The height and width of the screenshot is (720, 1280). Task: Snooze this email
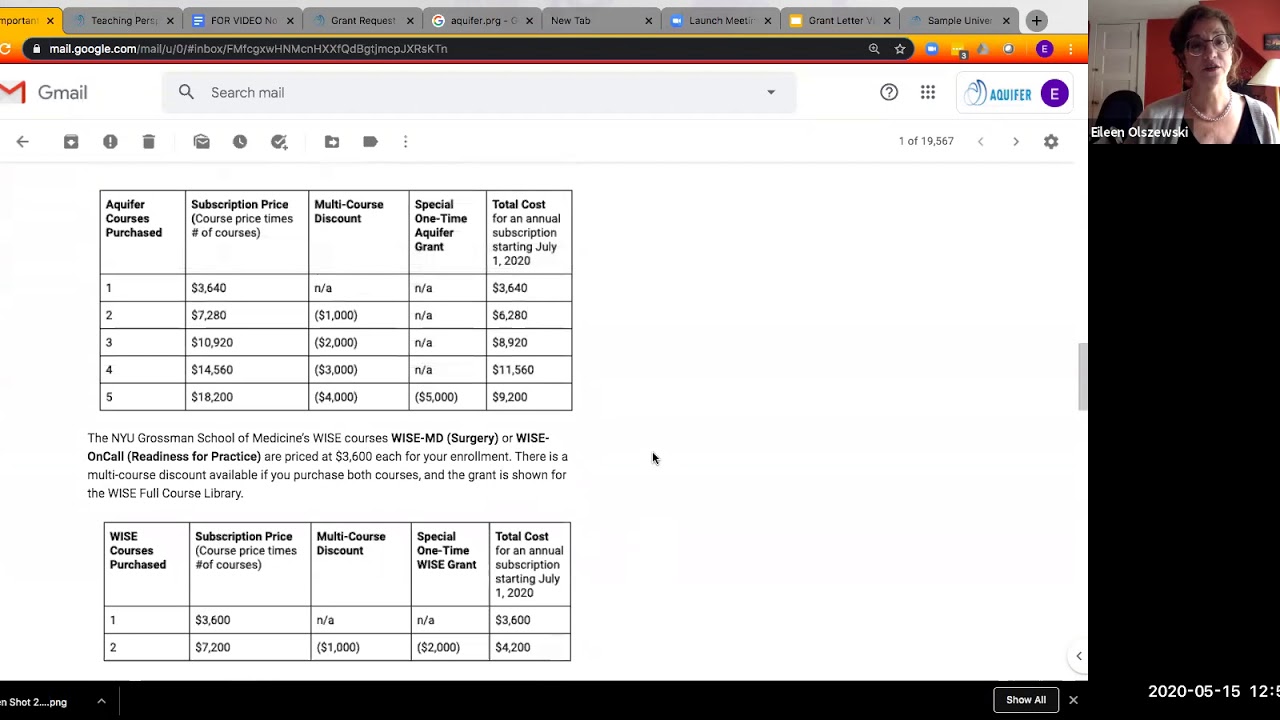click(240, 142)
